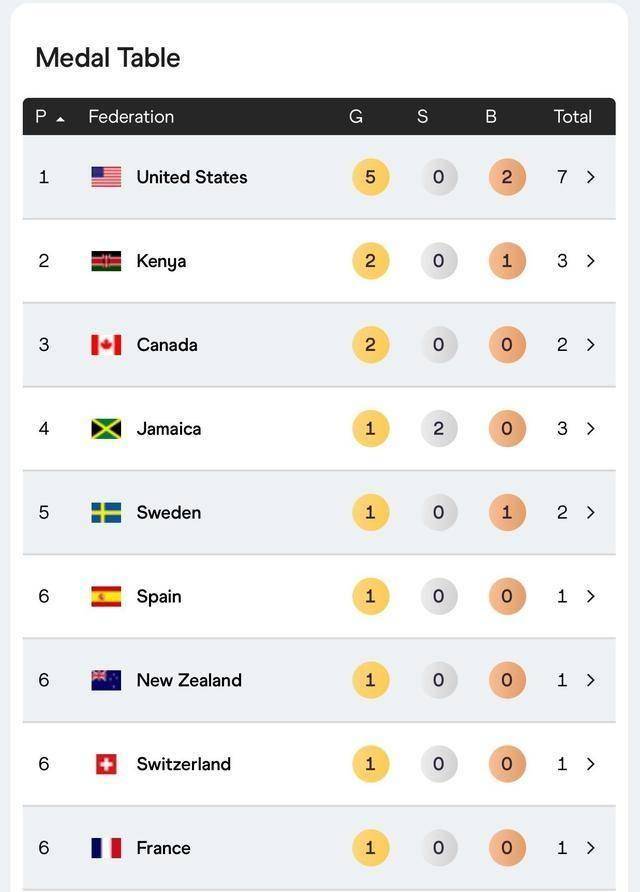Click the Federation column header
Viewport: 640px width, 892px height.
tap(131, 117)
